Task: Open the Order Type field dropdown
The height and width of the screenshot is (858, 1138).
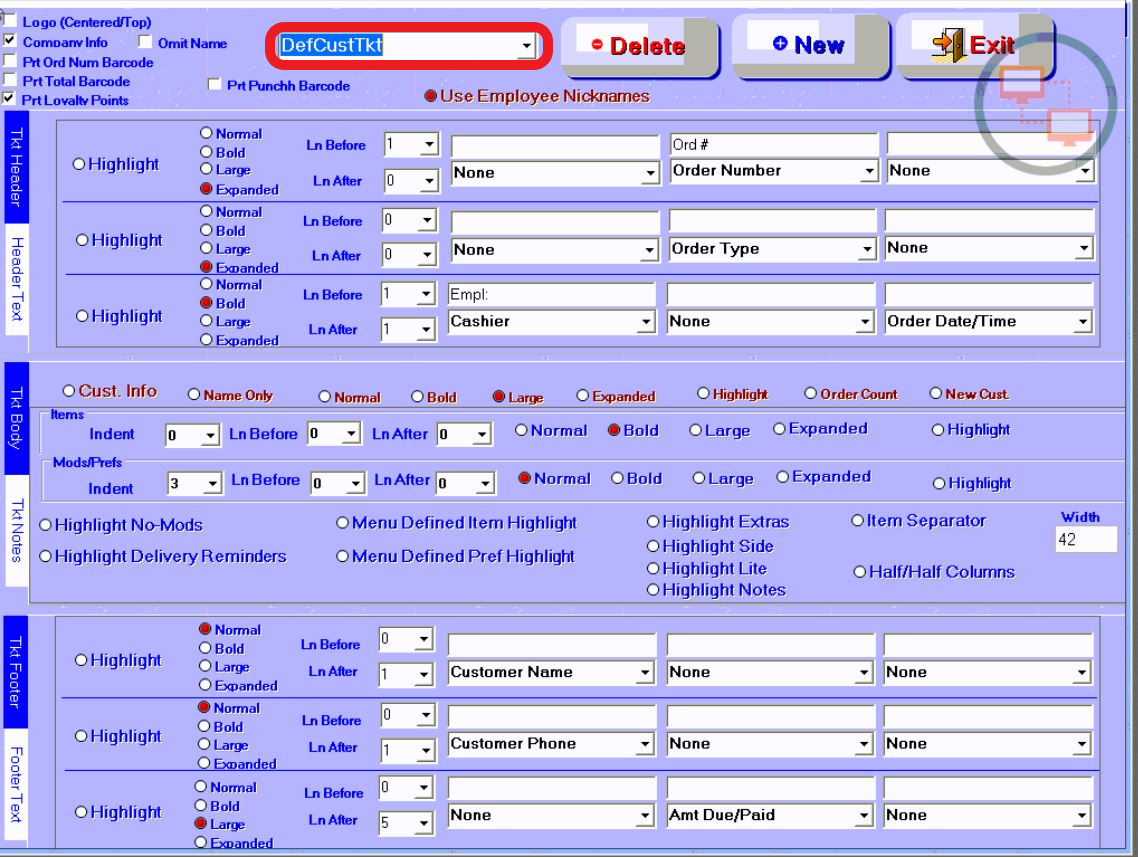Action: pyautogui.click(x=867, y=249)
